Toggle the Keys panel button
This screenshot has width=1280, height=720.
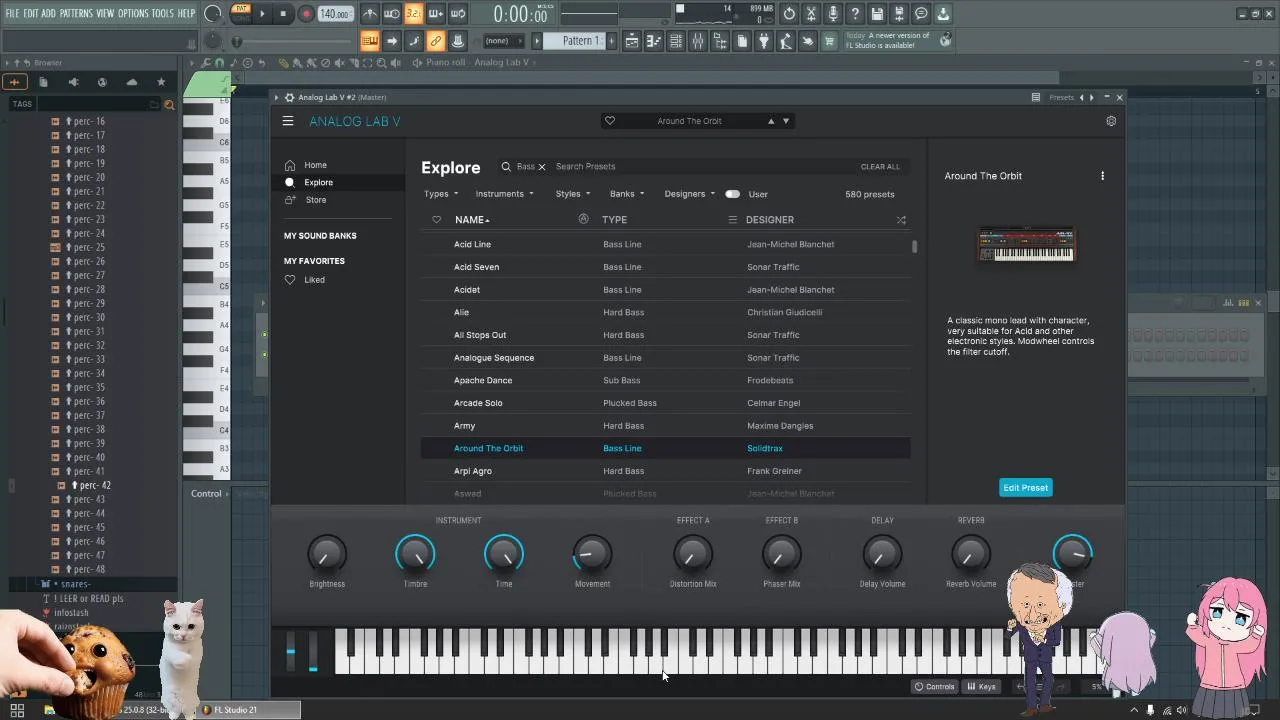pos(982,687)
